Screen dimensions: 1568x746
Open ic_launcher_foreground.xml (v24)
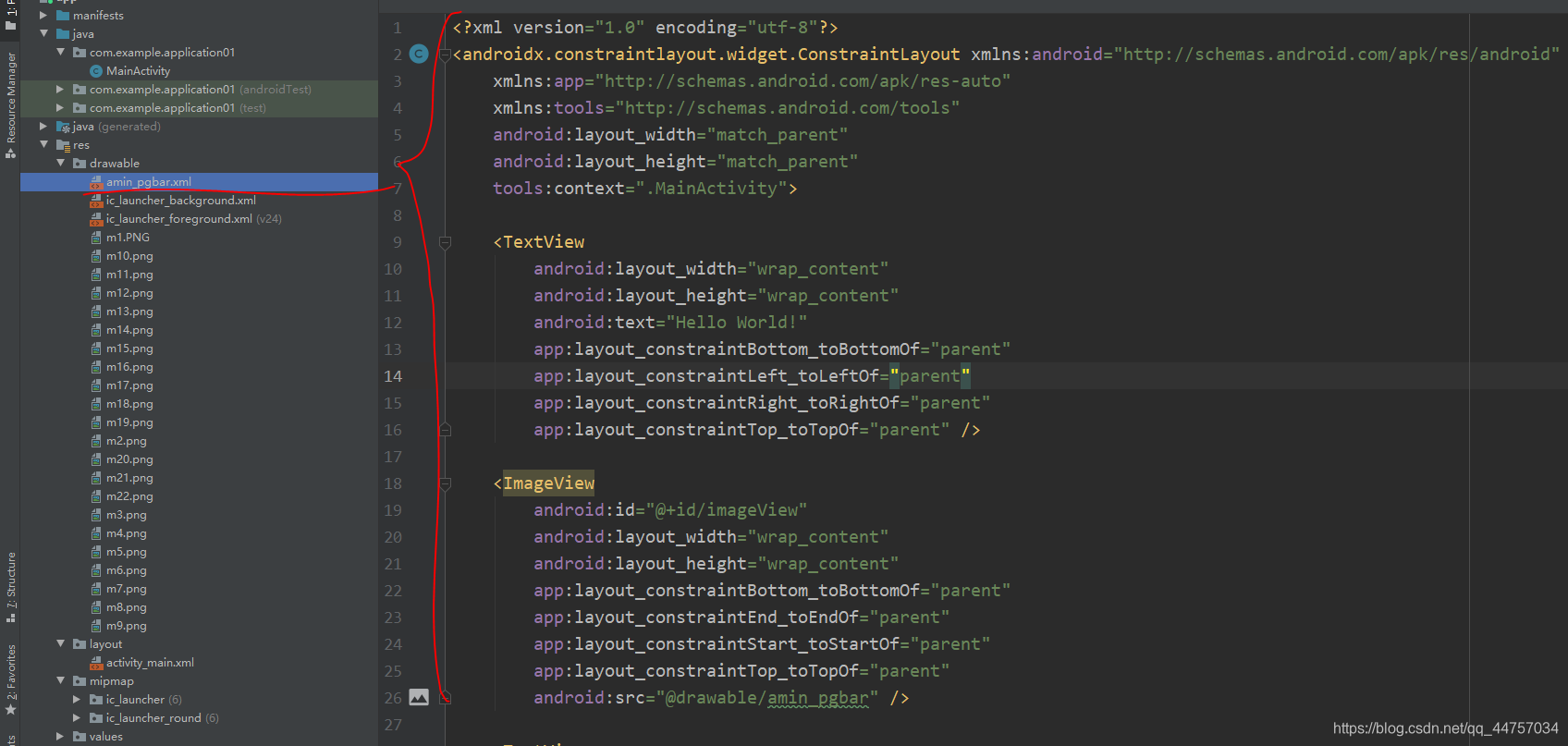click(x=193, y=219)
